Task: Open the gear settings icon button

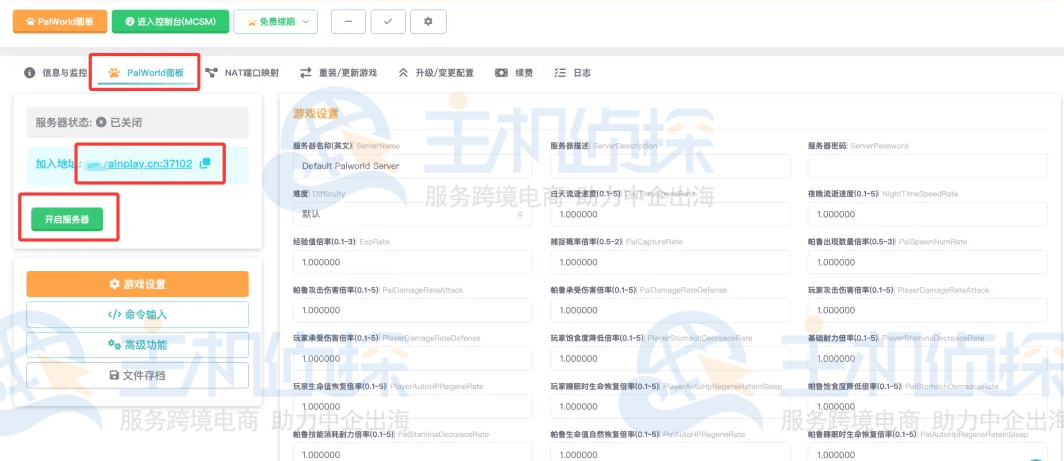Action: point(428,21)
